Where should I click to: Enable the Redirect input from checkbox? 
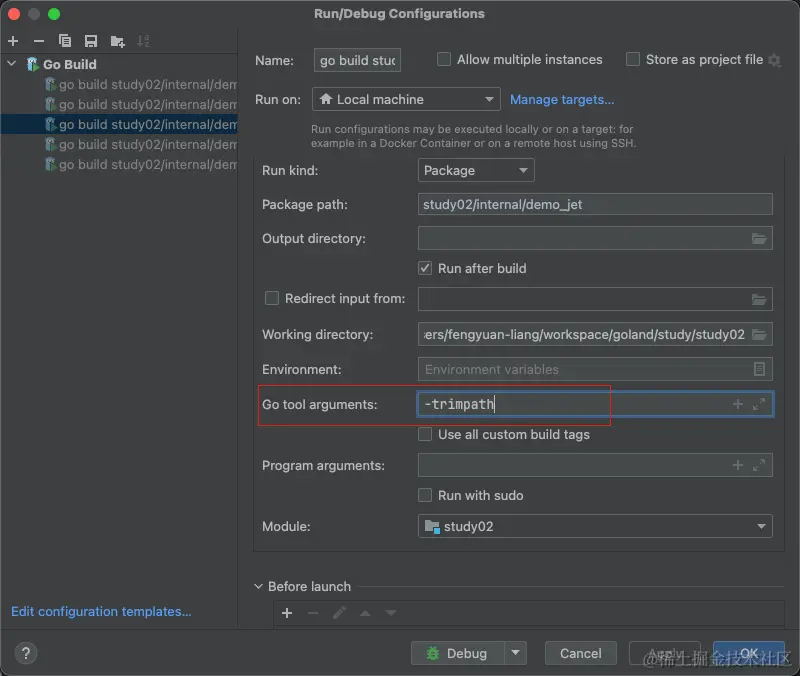click(272, 298)
